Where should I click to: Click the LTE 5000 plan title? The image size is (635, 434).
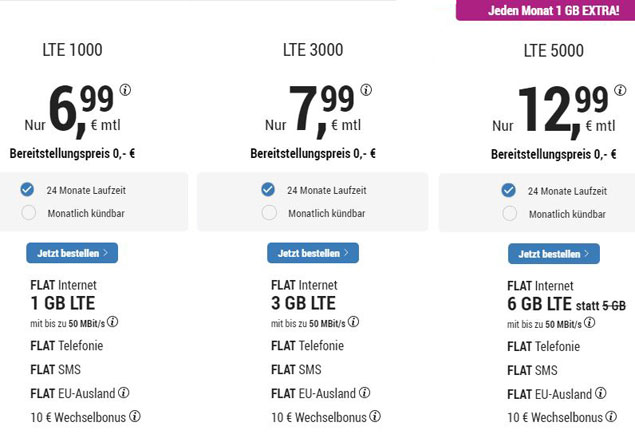click(553, 50)
